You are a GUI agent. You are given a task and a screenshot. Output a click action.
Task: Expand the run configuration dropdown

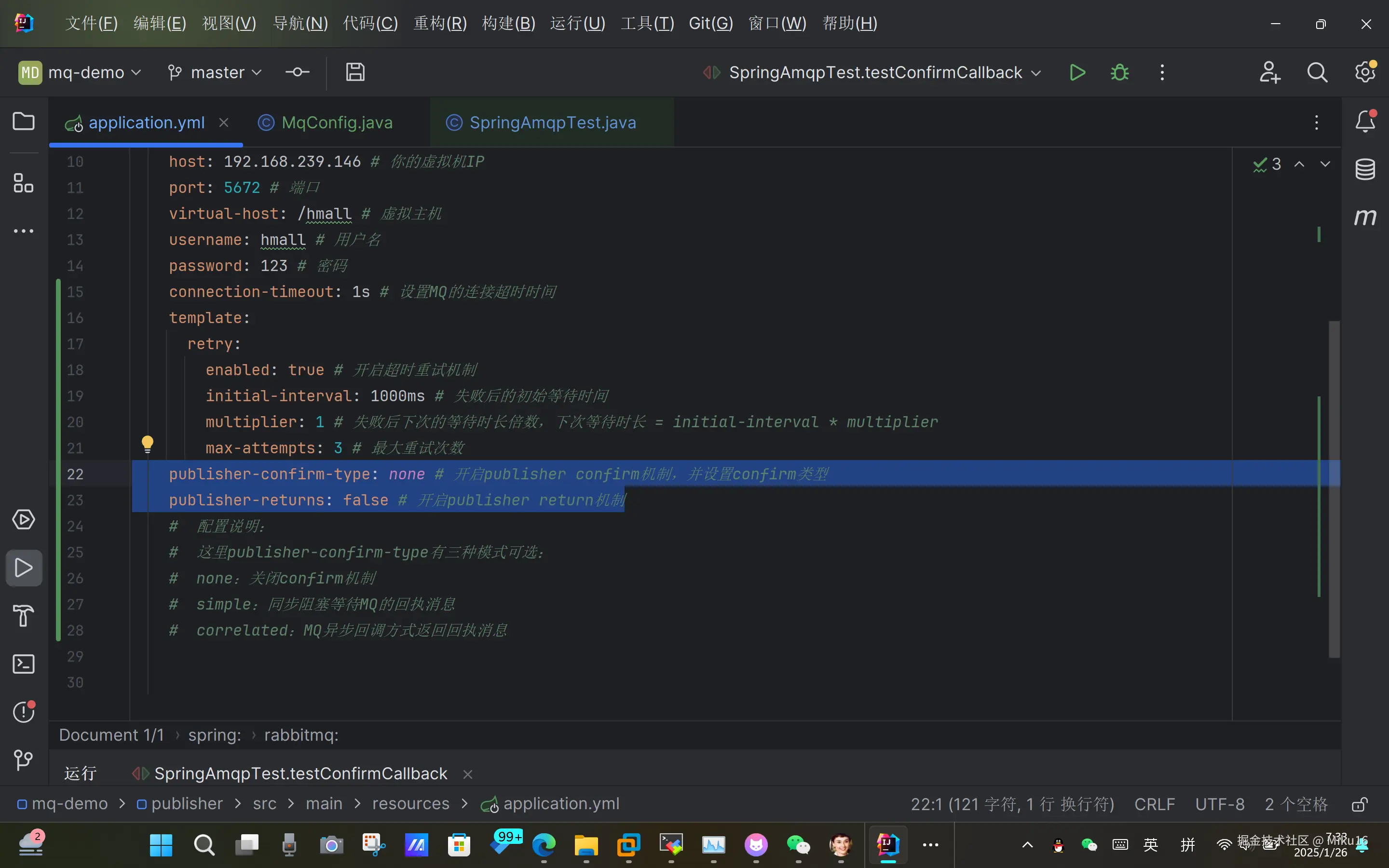click(x=875, y=73)
